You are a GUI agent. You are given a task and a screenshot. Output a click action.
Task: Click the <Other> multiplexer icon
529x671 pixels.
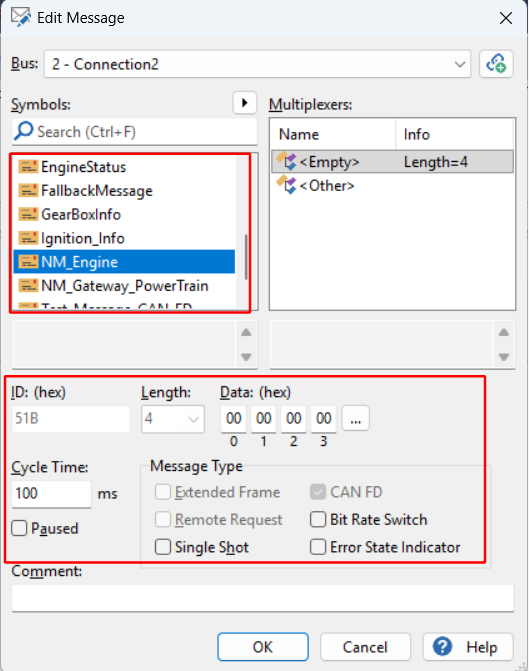point(286,185)
